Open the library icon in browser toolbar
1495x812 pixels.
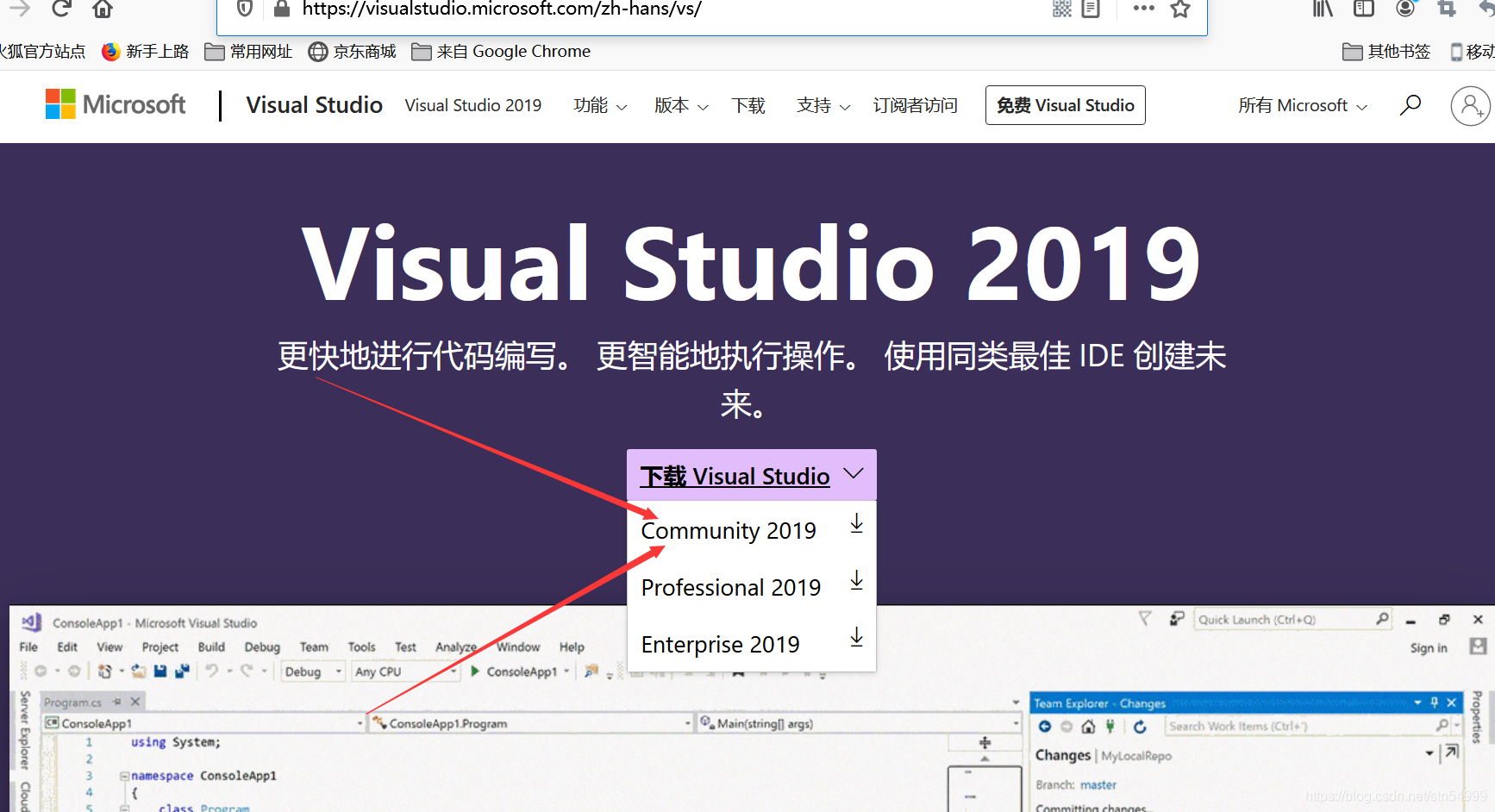pos(1323,9)
